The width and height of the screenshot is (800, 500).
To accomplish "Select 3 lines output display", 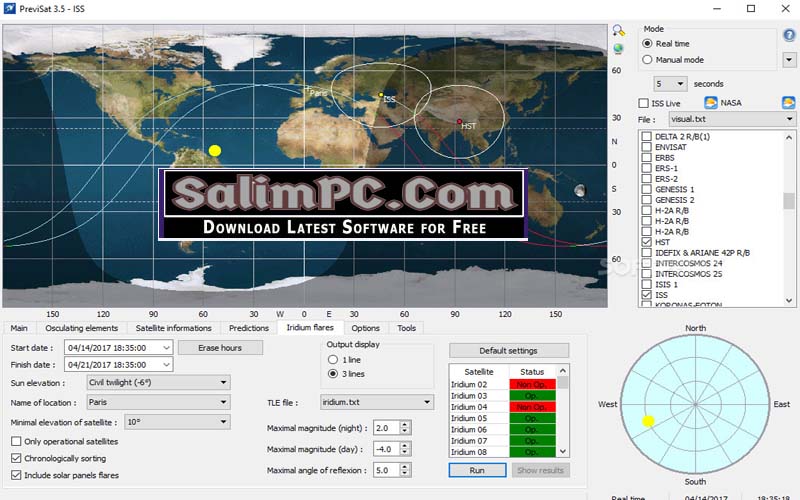I will click(333, 374).
